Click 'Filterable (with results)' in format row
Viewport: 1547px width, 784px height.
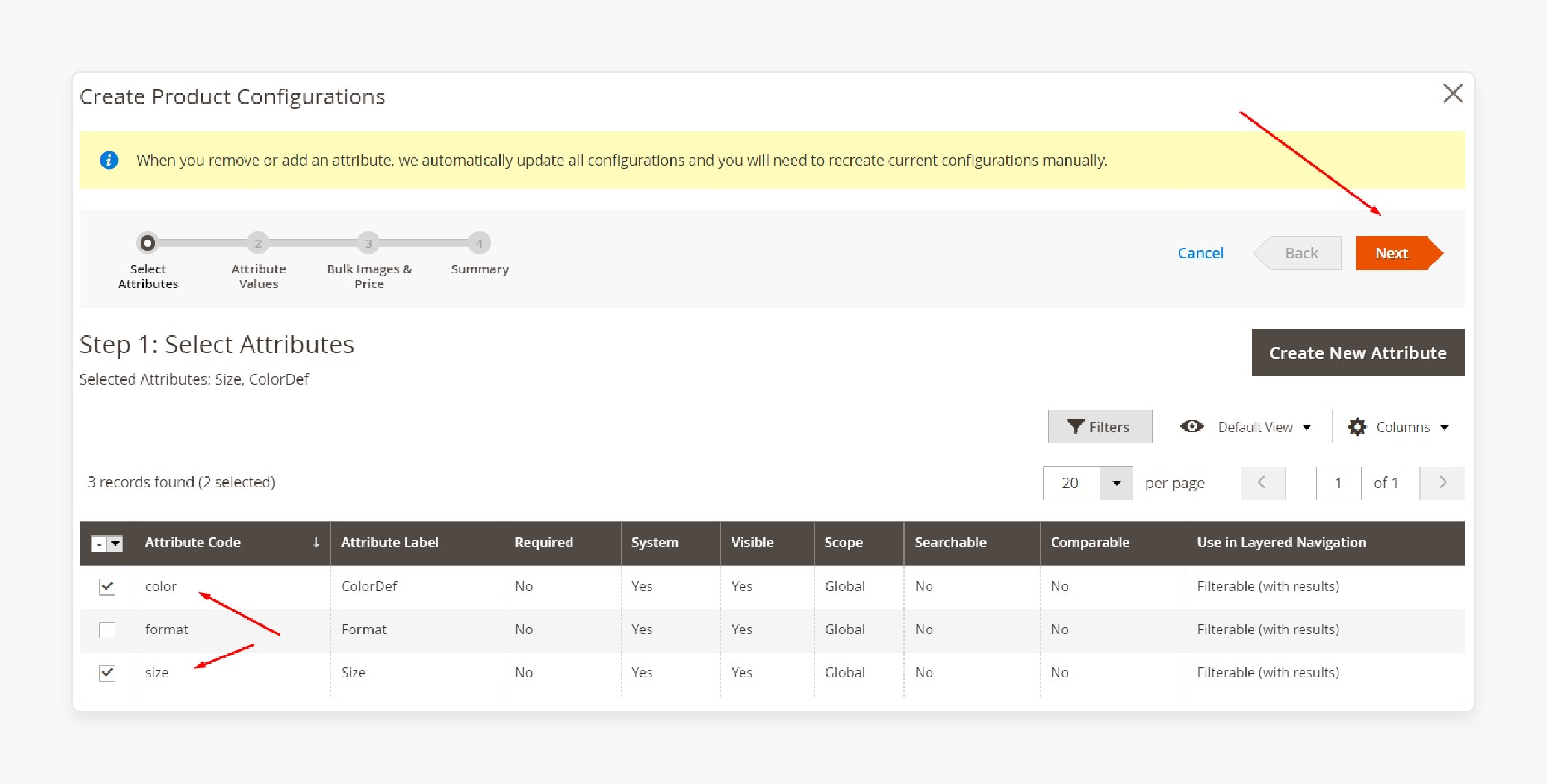pos(1268,629)
